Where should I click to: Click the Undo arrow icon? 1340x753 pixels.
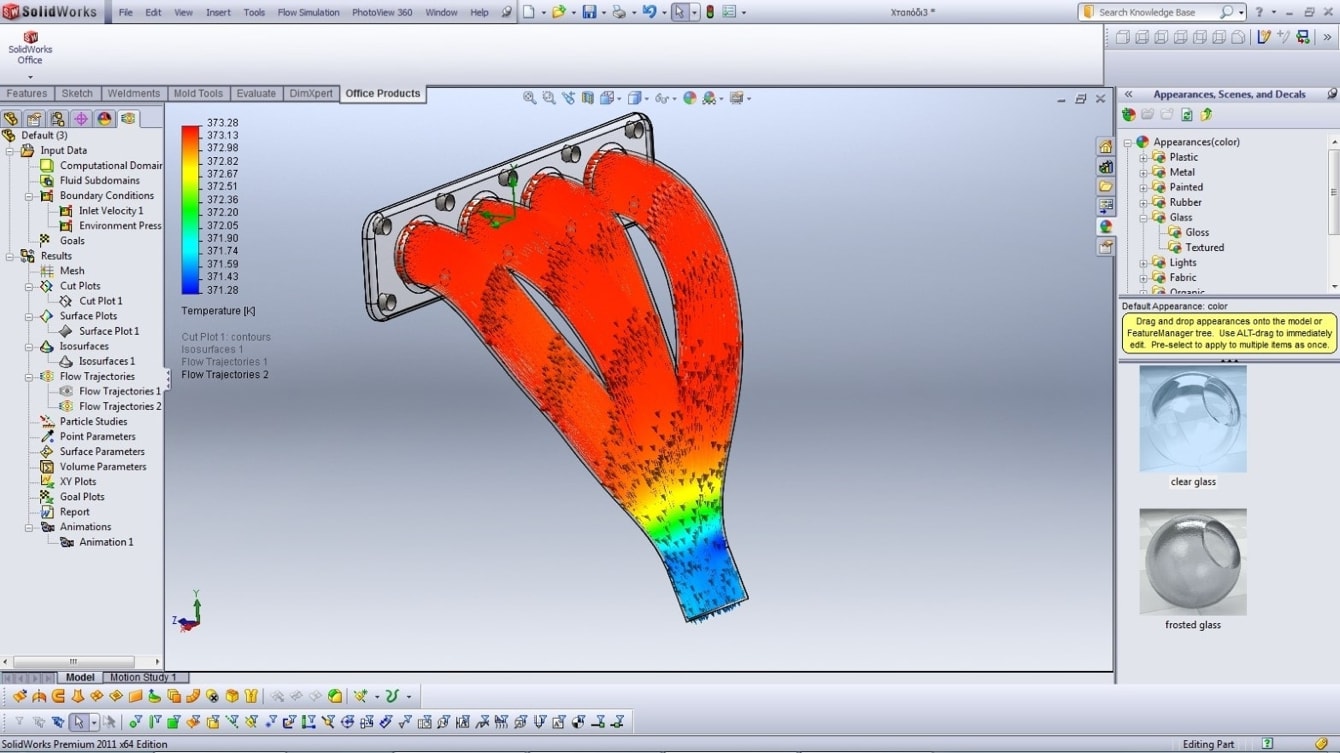[x=649, y=12]
